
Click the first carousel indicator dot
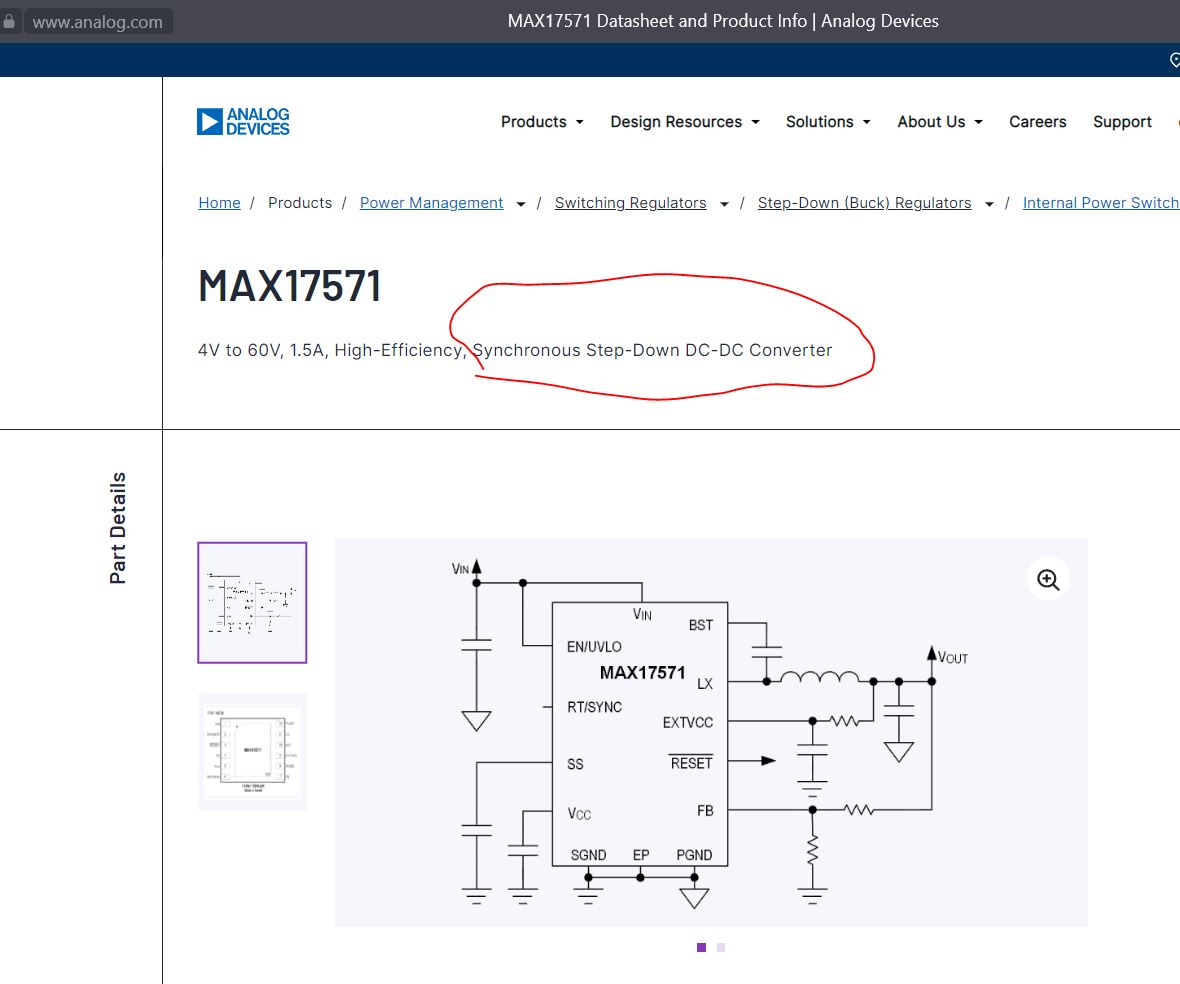[701, 947]
